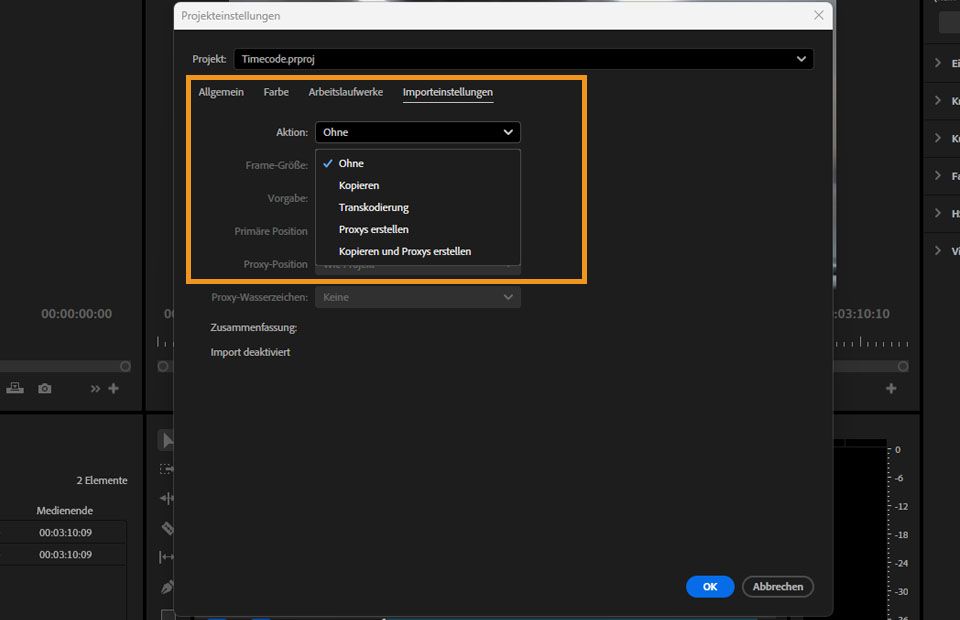Expand the fourth right panel section
Image resolution: width=960 pixels, height=620 pixels.
(x=937, y=176)
